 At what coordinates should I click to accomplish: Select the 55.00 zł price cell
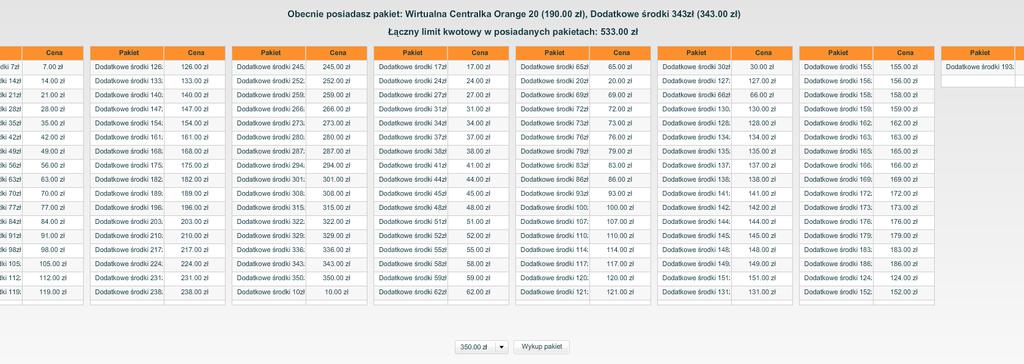coord(478,250)
